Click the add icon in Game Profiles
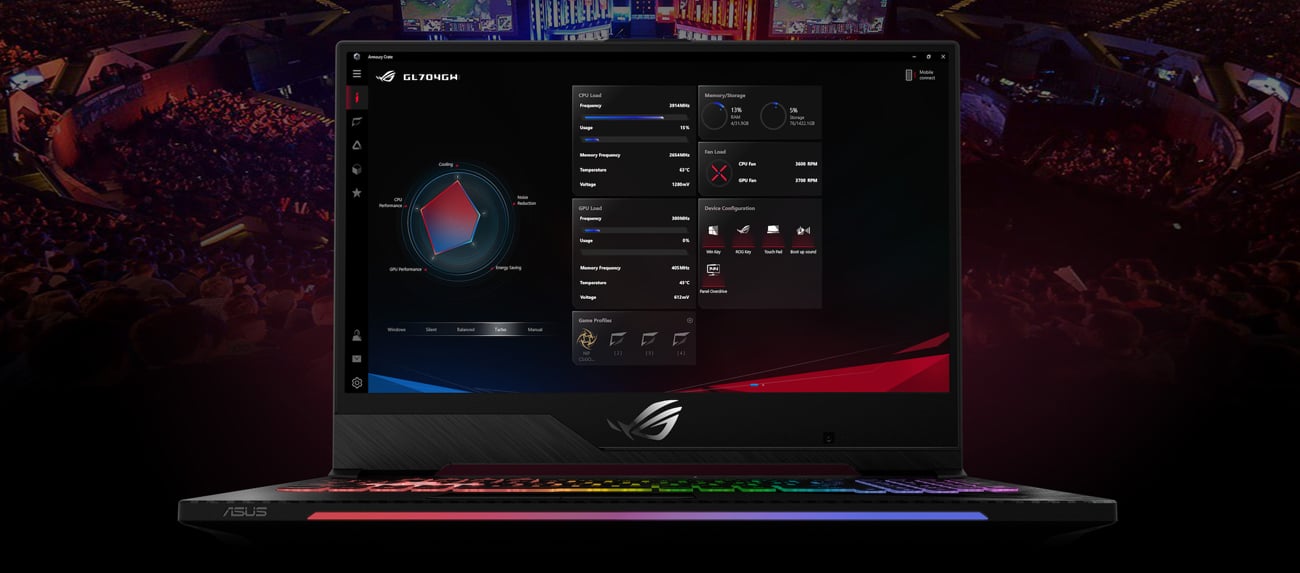 pos(690,321)
